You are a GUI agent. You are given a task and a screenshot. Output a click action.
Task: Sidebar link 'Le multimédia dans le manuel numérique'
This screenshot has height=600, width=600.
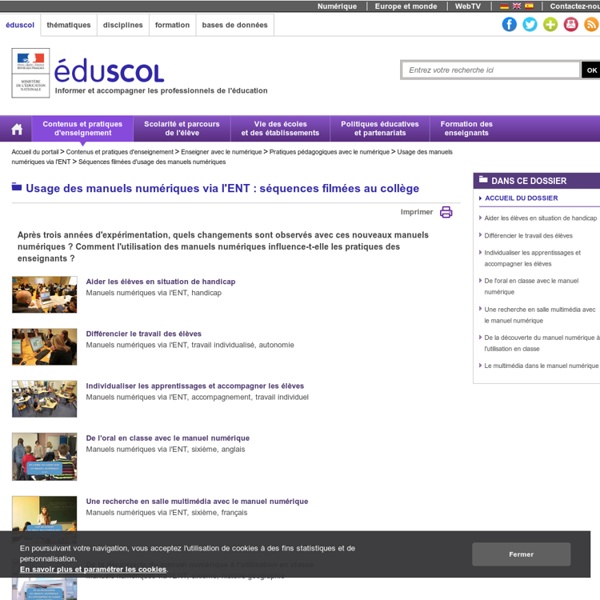click(541, 366)
